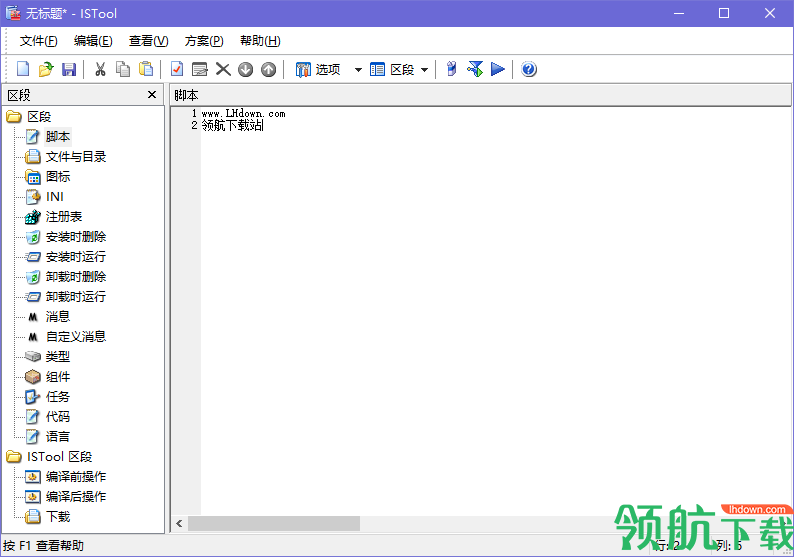Open the 帮助(H) menu

click(260, 41)
